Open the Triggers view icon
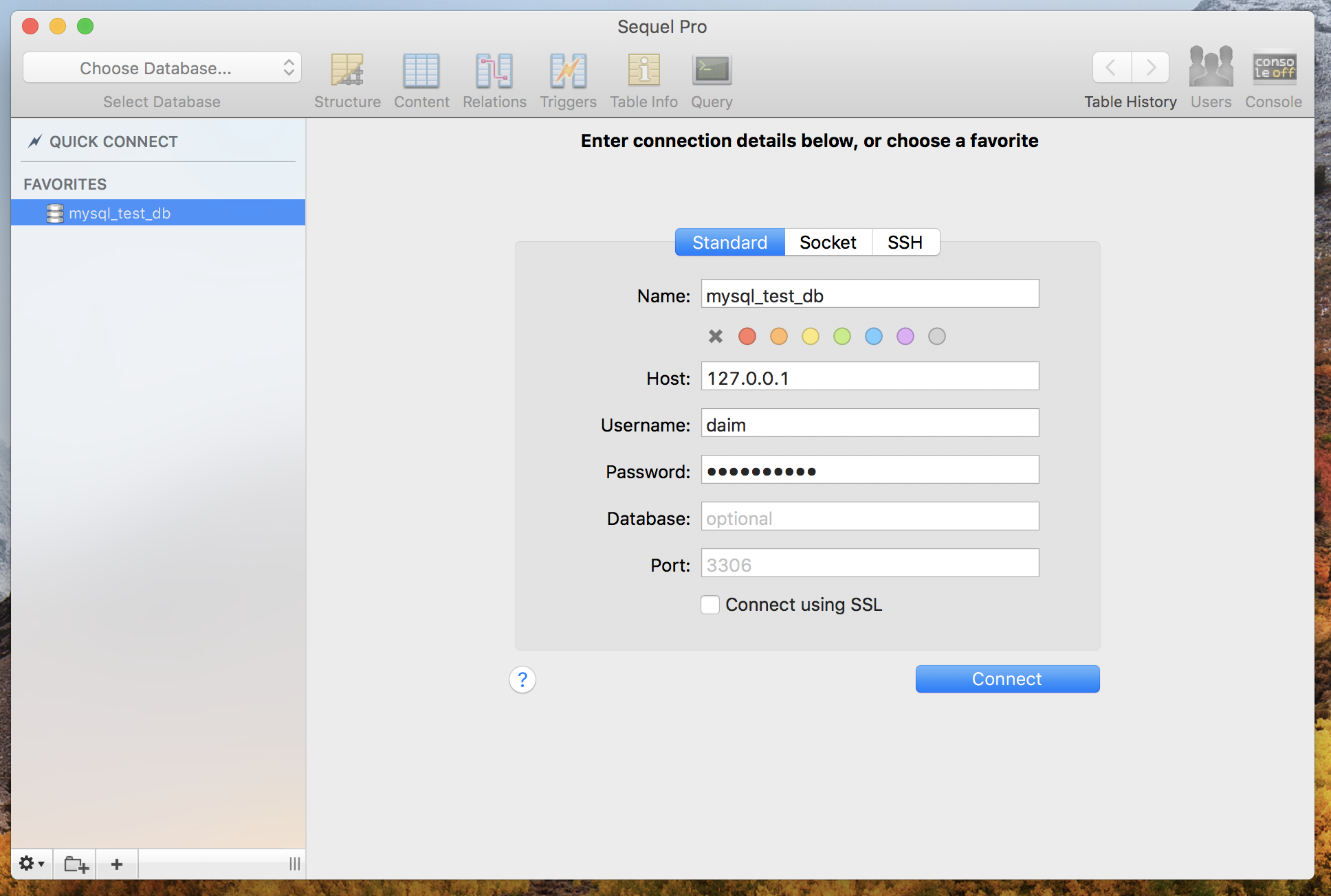Viewport: 1331px width, 896px height. pos(568,71)
